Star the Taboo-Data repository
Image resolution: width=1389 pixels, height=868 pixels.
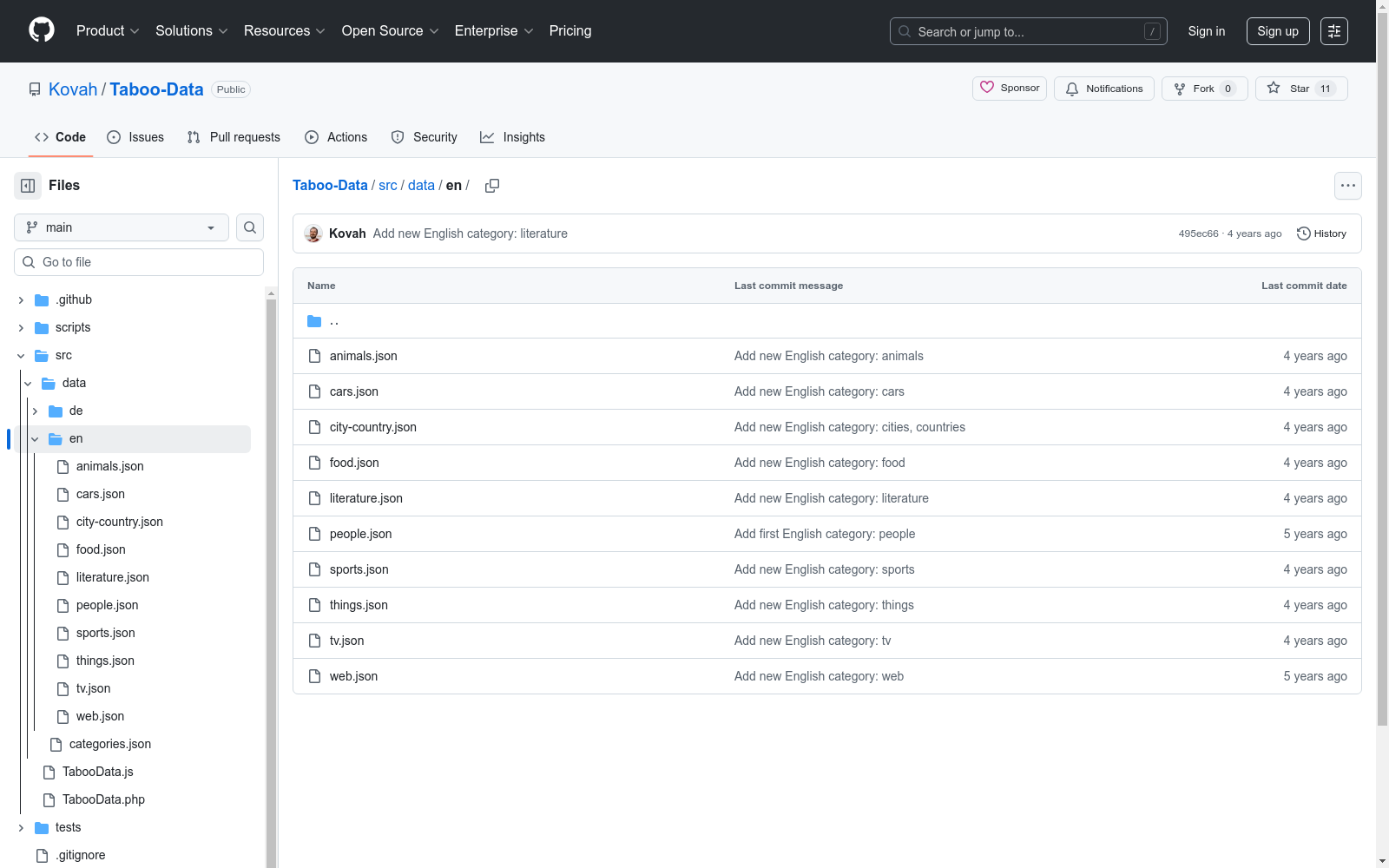pyautogui.click(x=1301, y=89)
